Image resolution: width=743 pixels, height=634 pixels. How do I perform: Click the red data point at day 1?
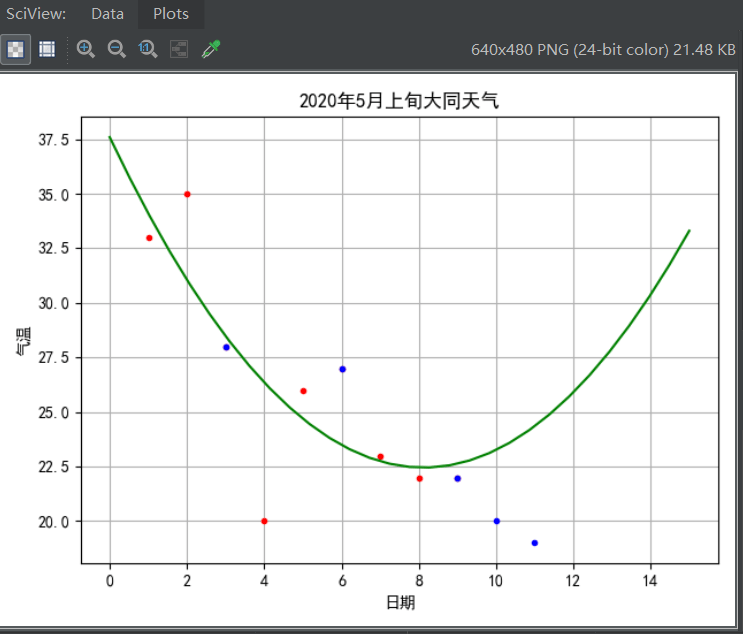point(149,238)
